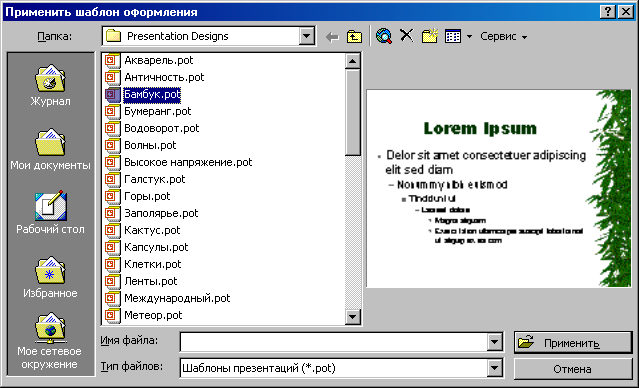Viewport: 639px width, 388px height.
Task: Click the icon of Волны.pot
Action: tap(112, 146)
